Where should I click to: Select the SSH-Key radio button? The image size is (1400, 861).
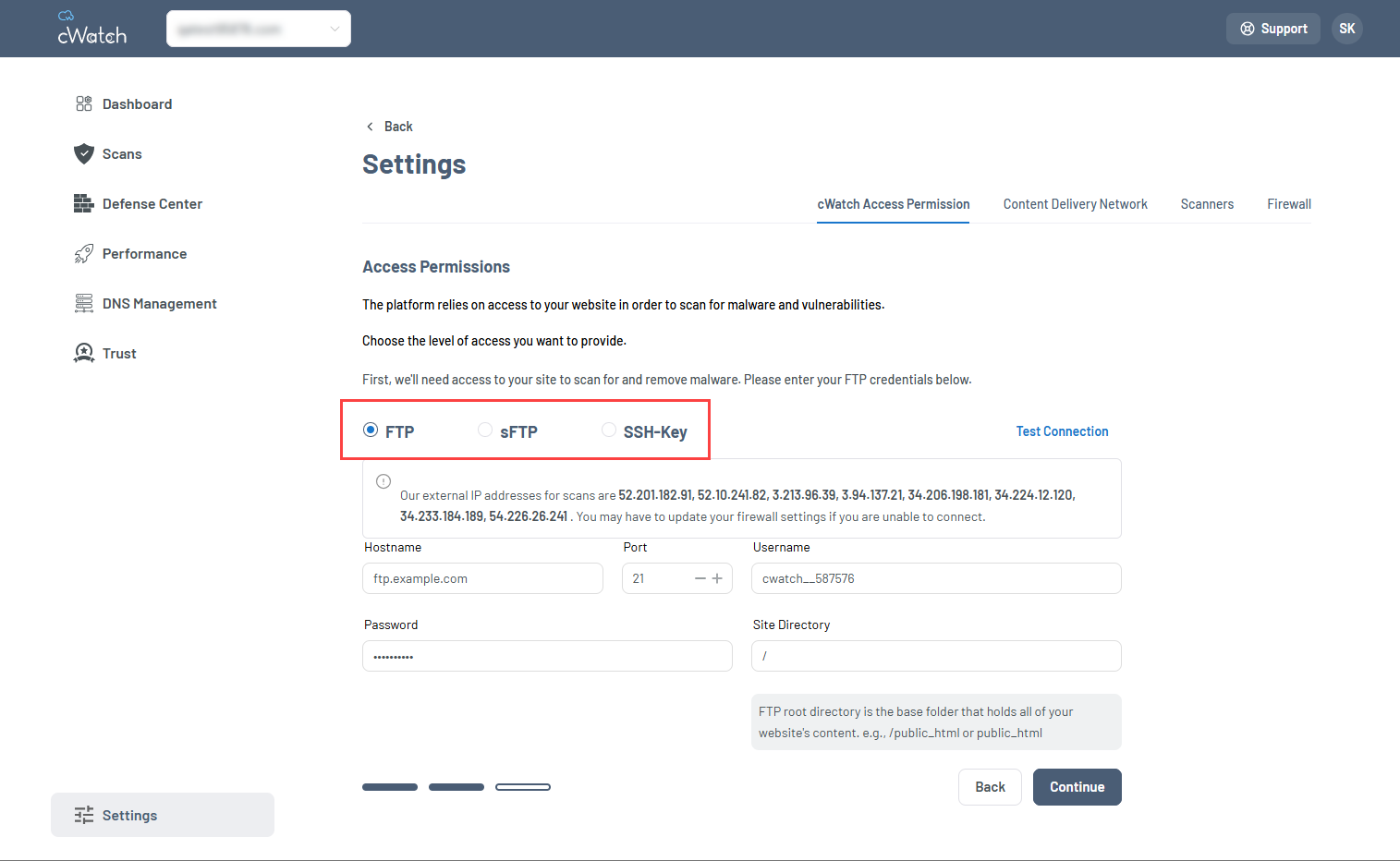pyautogui.click(x=609, y=430)
